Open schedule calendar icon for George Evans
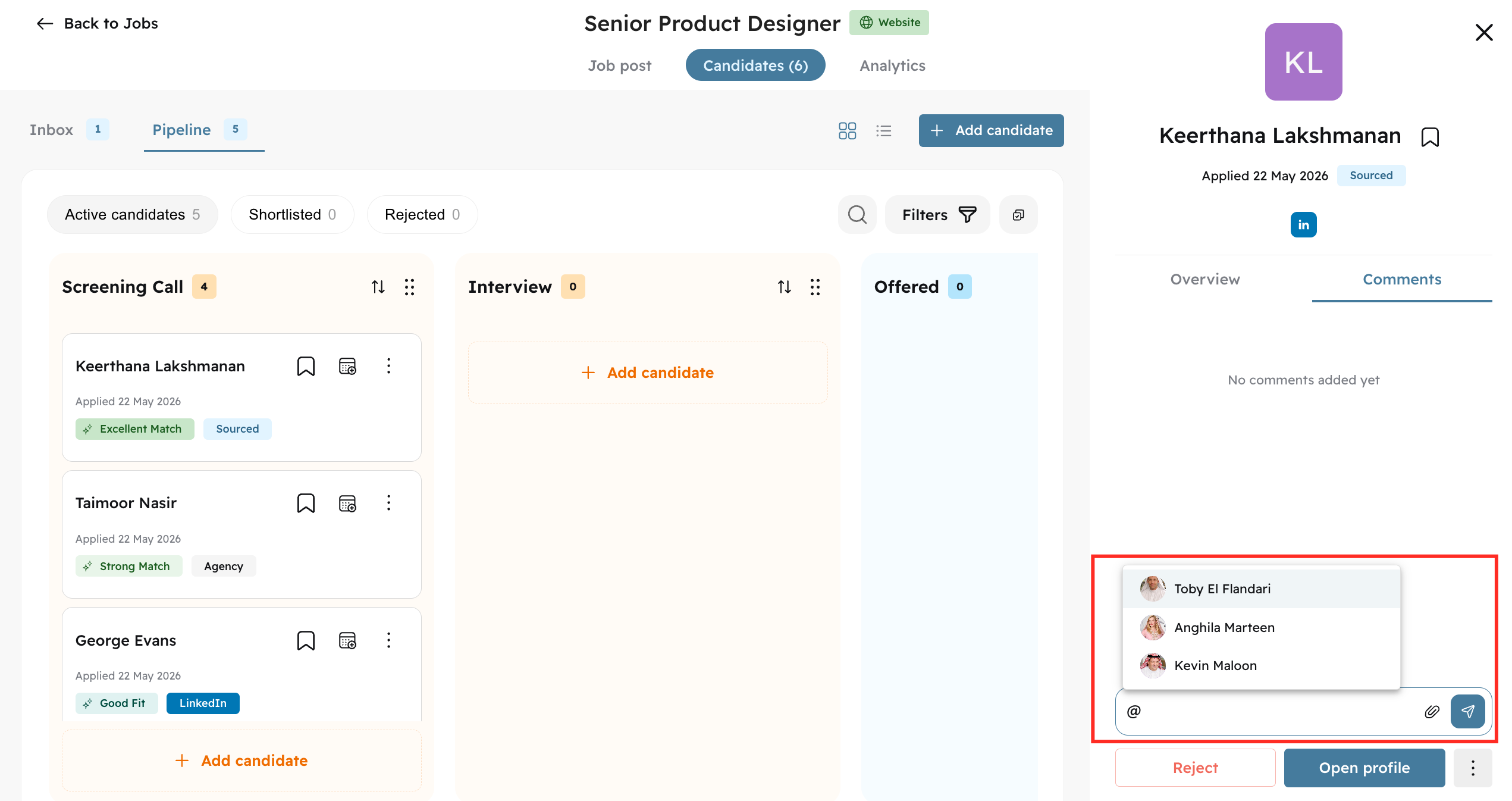Image resolution: width=1512 pixels, height=801 pixels. [x=347, y=641]
